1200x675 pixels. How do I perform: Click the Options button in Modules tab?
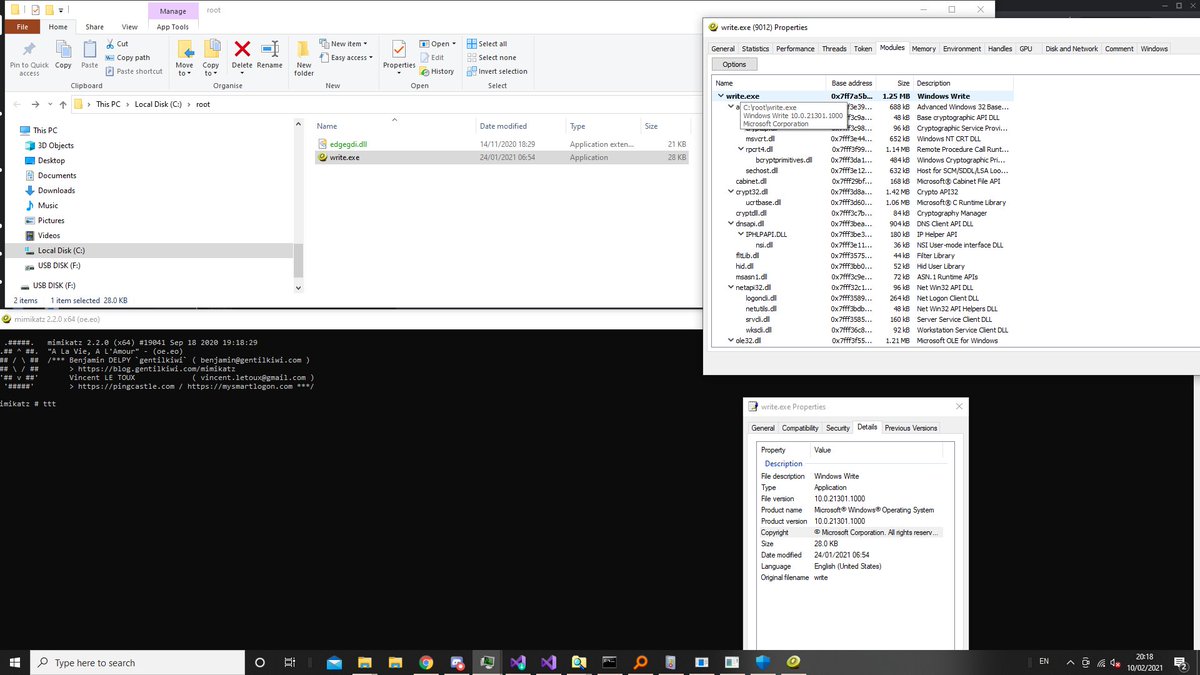click(734, 65)
